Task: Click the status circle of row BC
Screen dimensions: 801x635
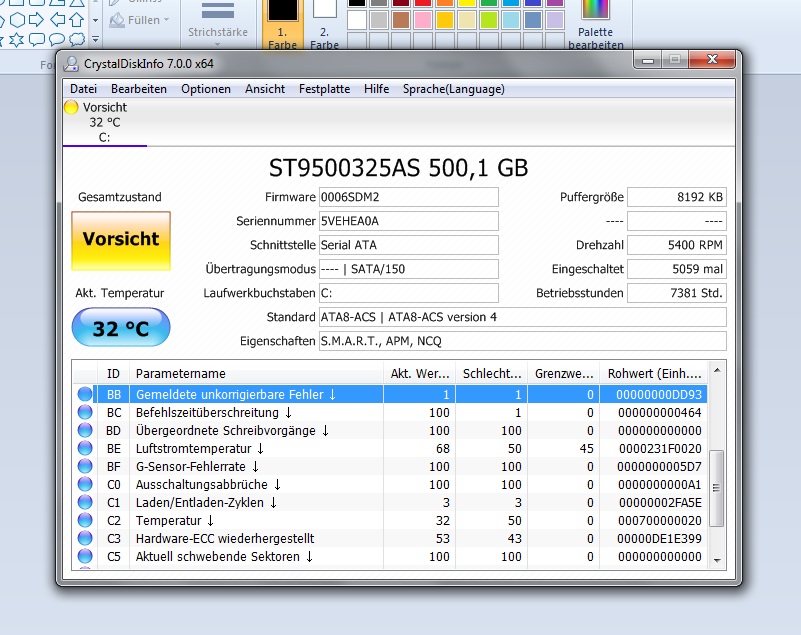Action: (85, 412)
